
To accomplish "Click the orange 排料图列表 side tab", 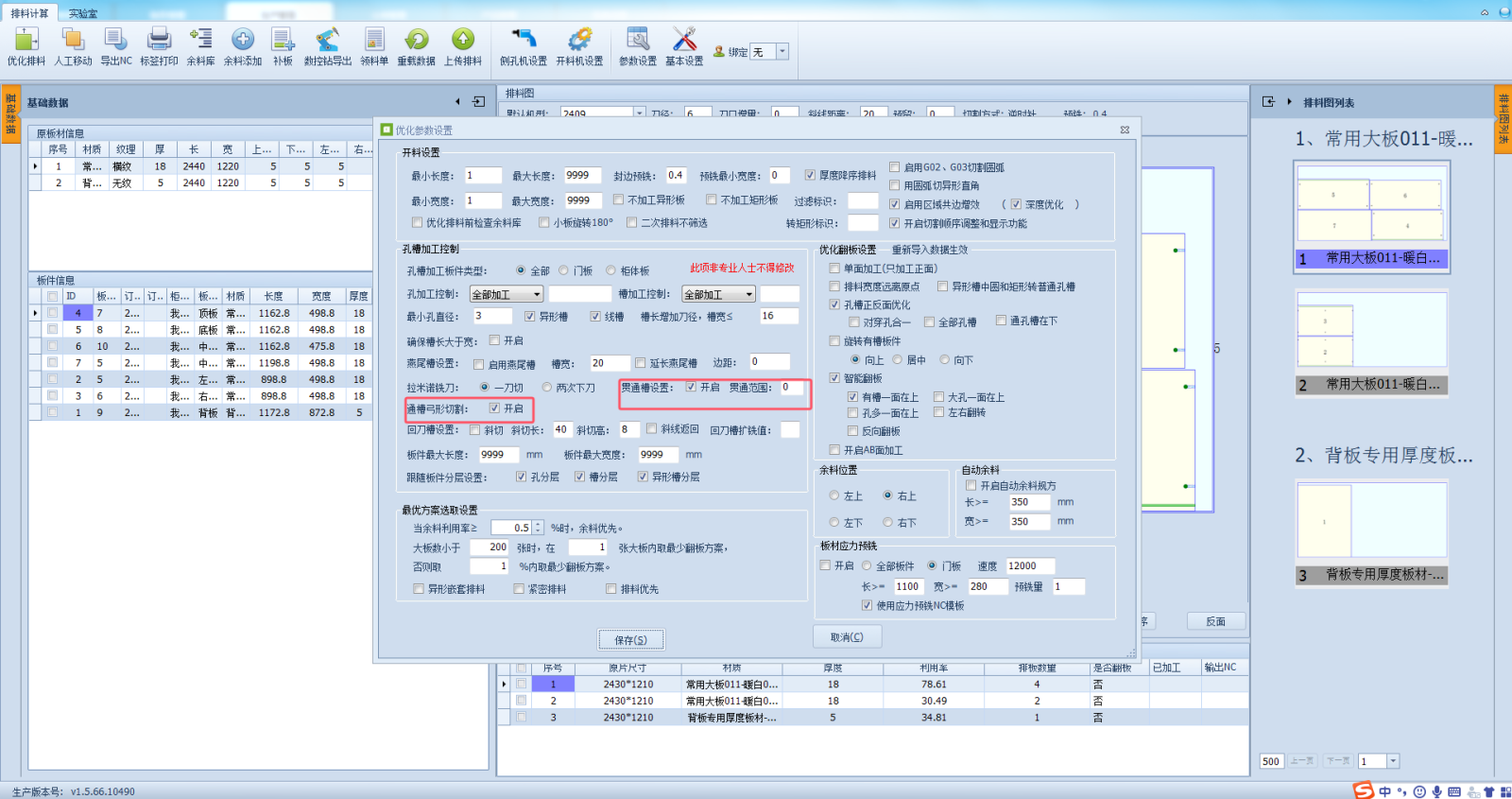I will 1503,119.
